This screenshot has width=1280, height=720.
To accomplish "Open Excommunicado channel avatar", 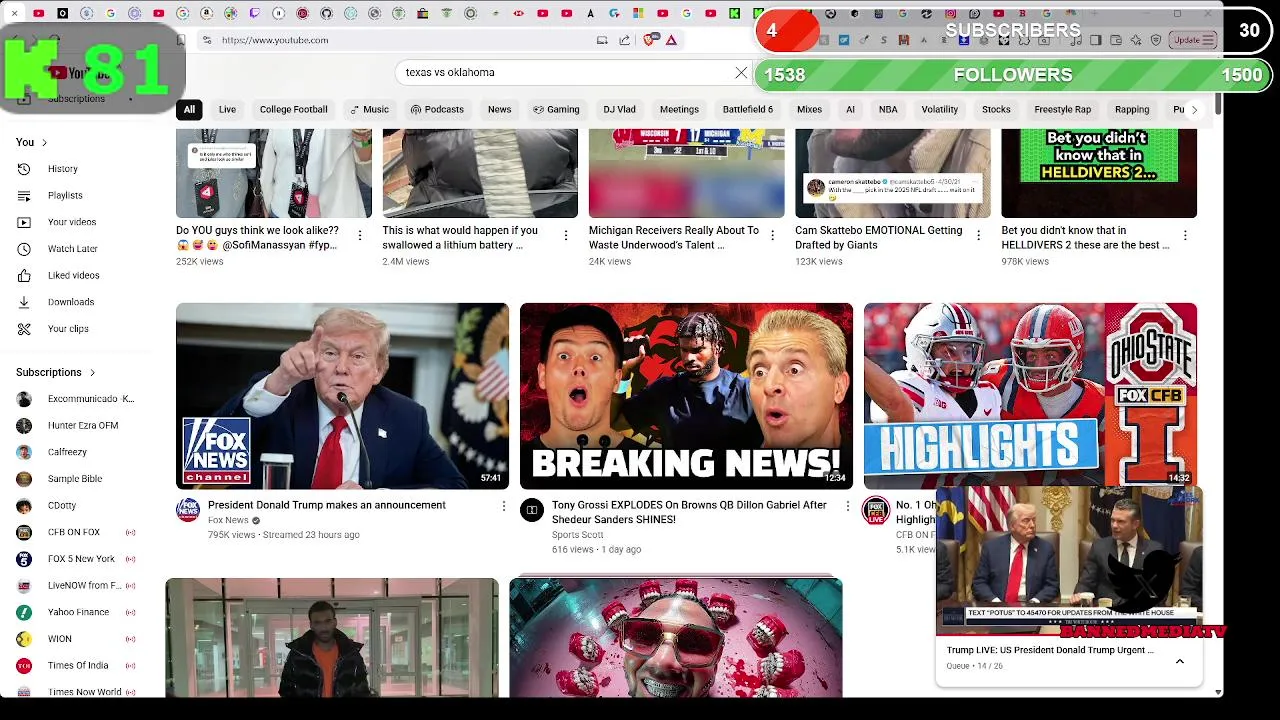I will (24, 399).
